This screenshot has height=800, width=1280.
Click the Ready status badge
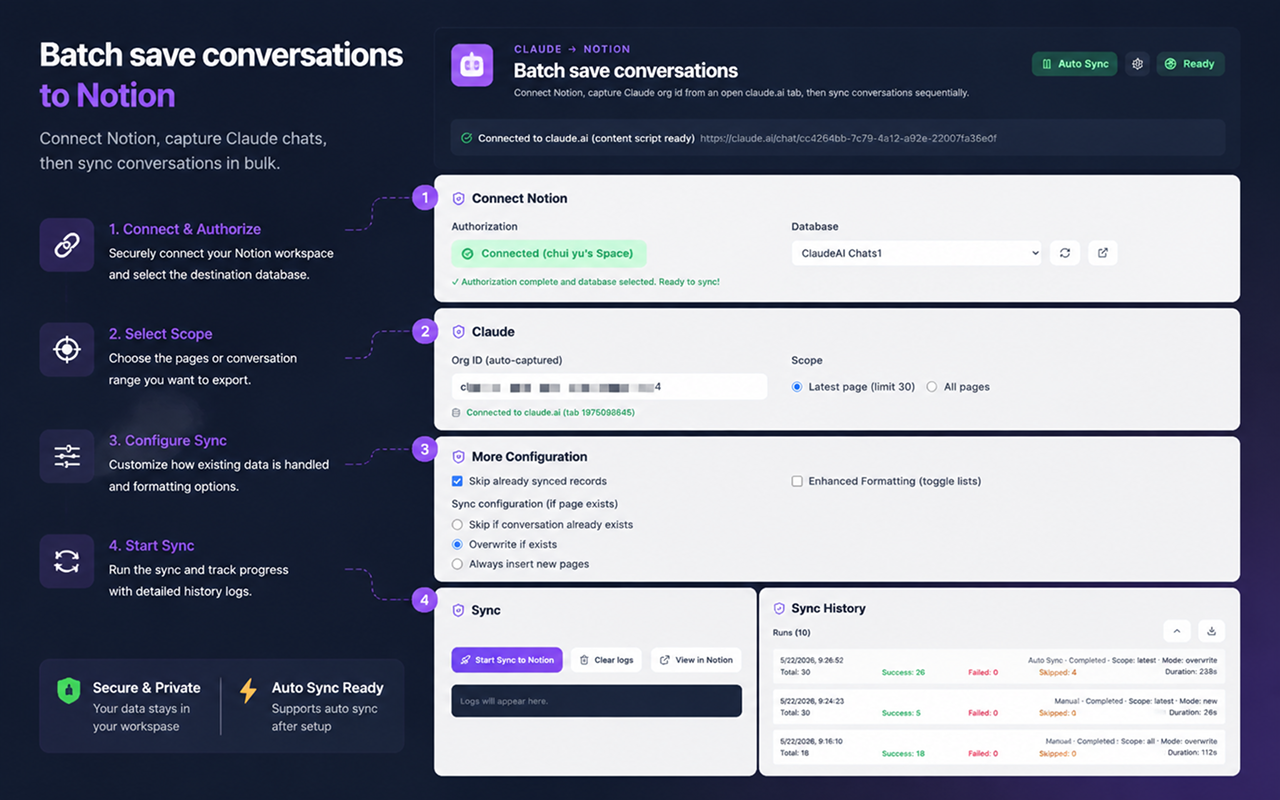pyautogui.click(x=1191, y=64)
